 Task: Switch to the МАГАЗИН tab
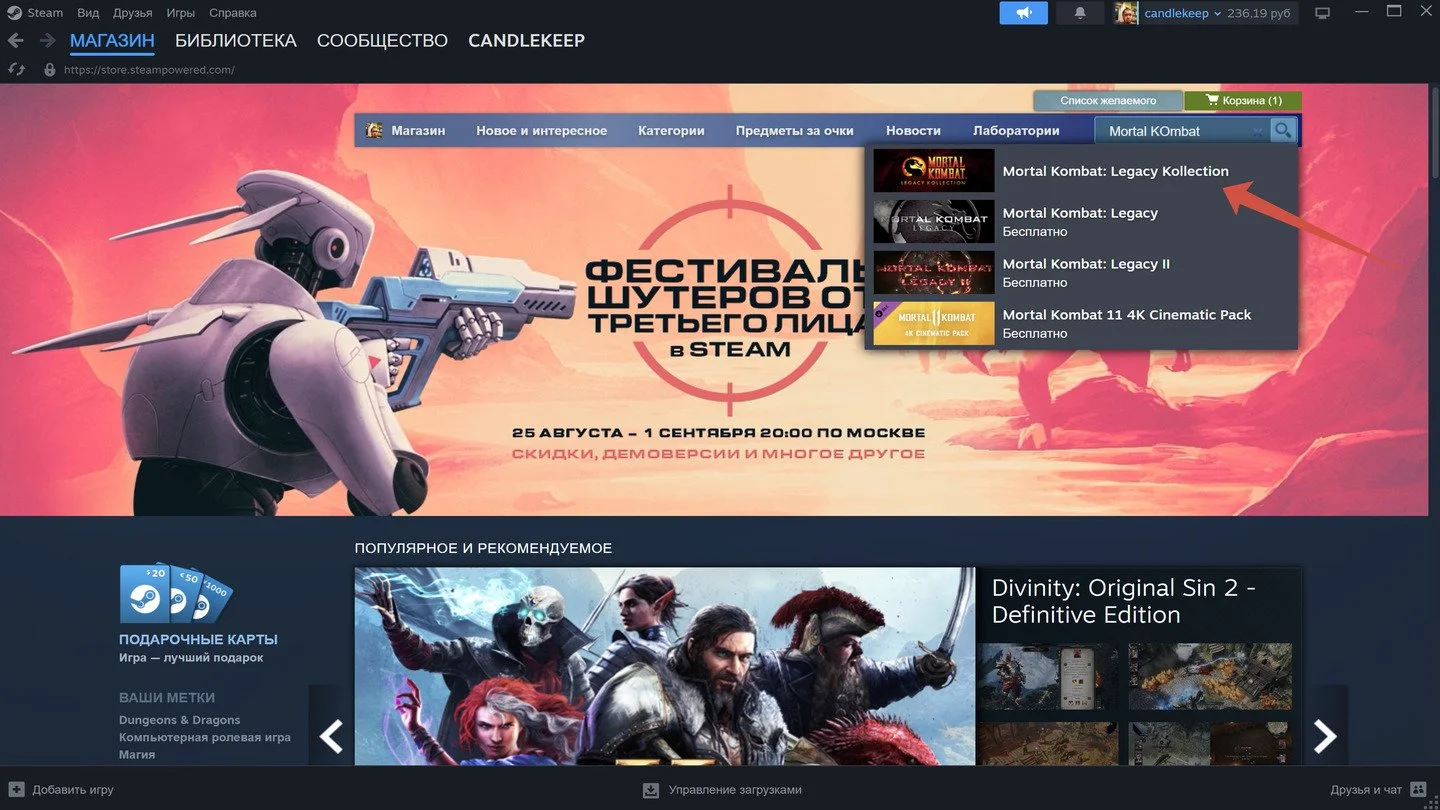tap(112, 41)
